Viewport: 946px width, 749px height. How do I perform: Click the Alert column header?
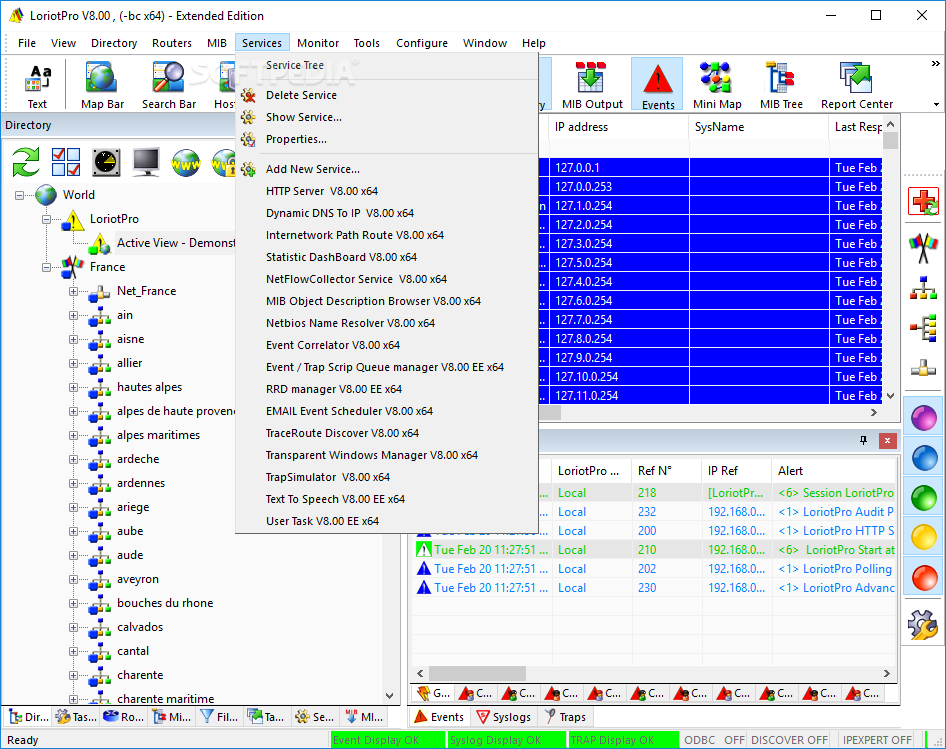click(x=833, y=471)
